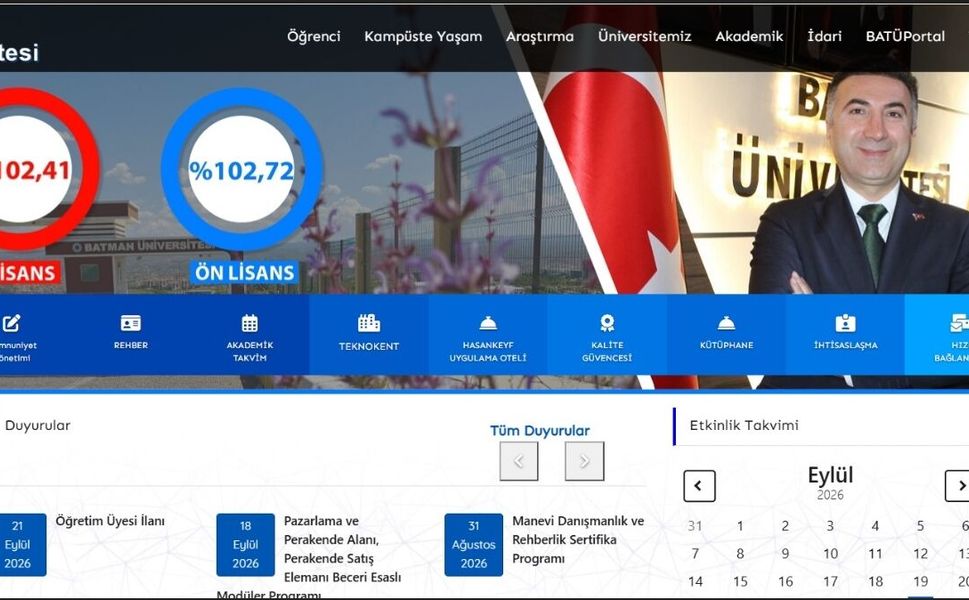This screenshot has width=969, height=600.
Task: Go to next announcements with right arrow
Action: point(585,461)
